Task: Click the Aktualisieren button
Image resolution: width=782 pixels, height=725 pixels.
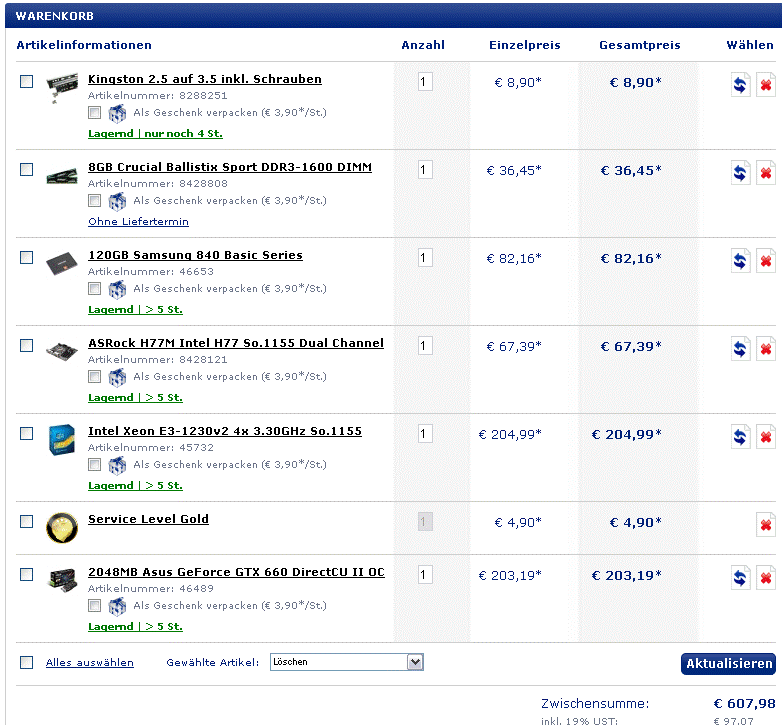Action: click(x=729, y=664)
